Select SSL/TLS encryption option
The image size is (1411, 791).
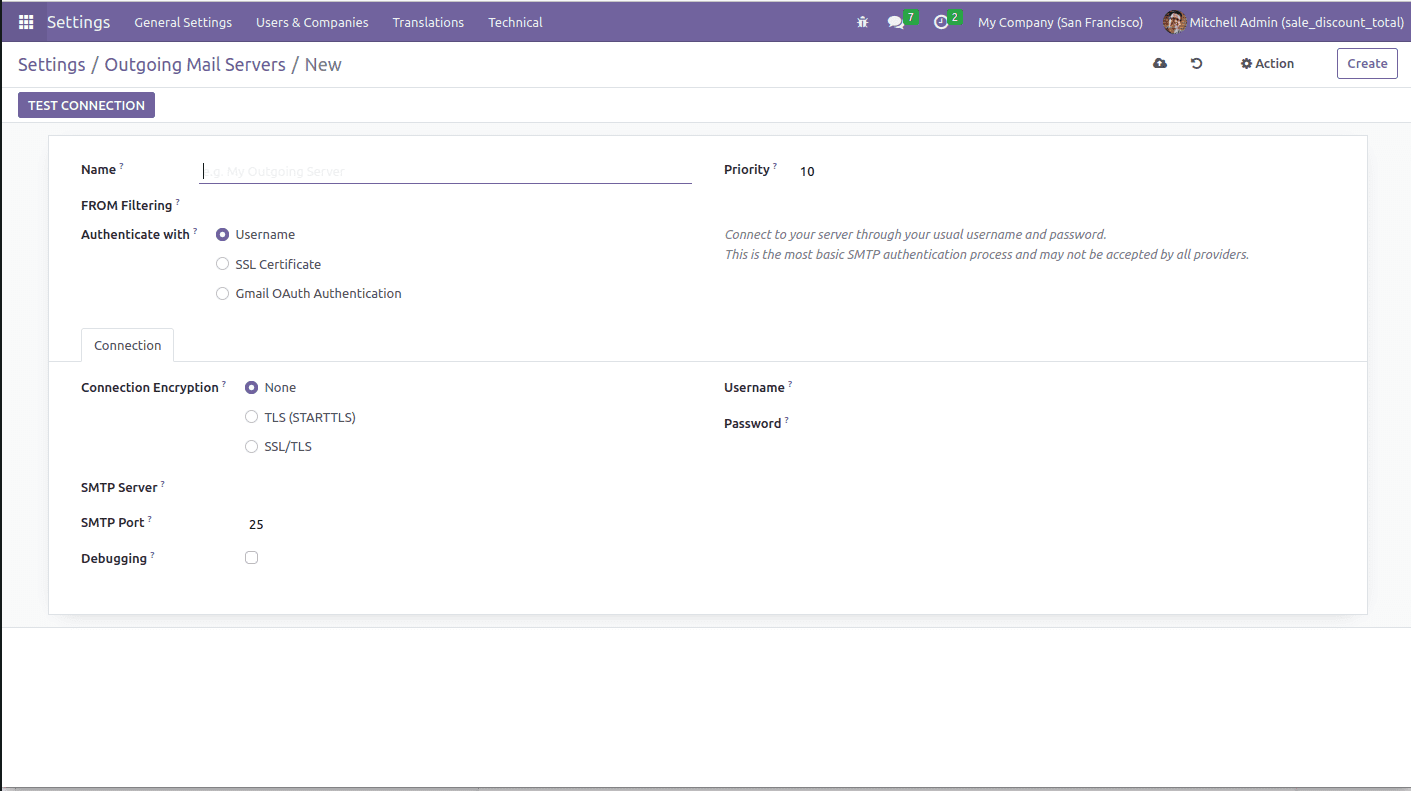coord(252,447)
